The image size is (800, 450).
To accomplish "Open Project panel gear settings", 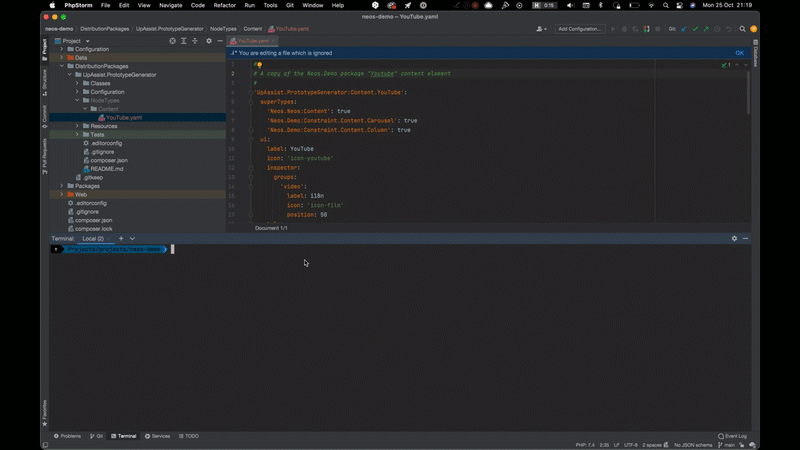I will pos(209,41).
